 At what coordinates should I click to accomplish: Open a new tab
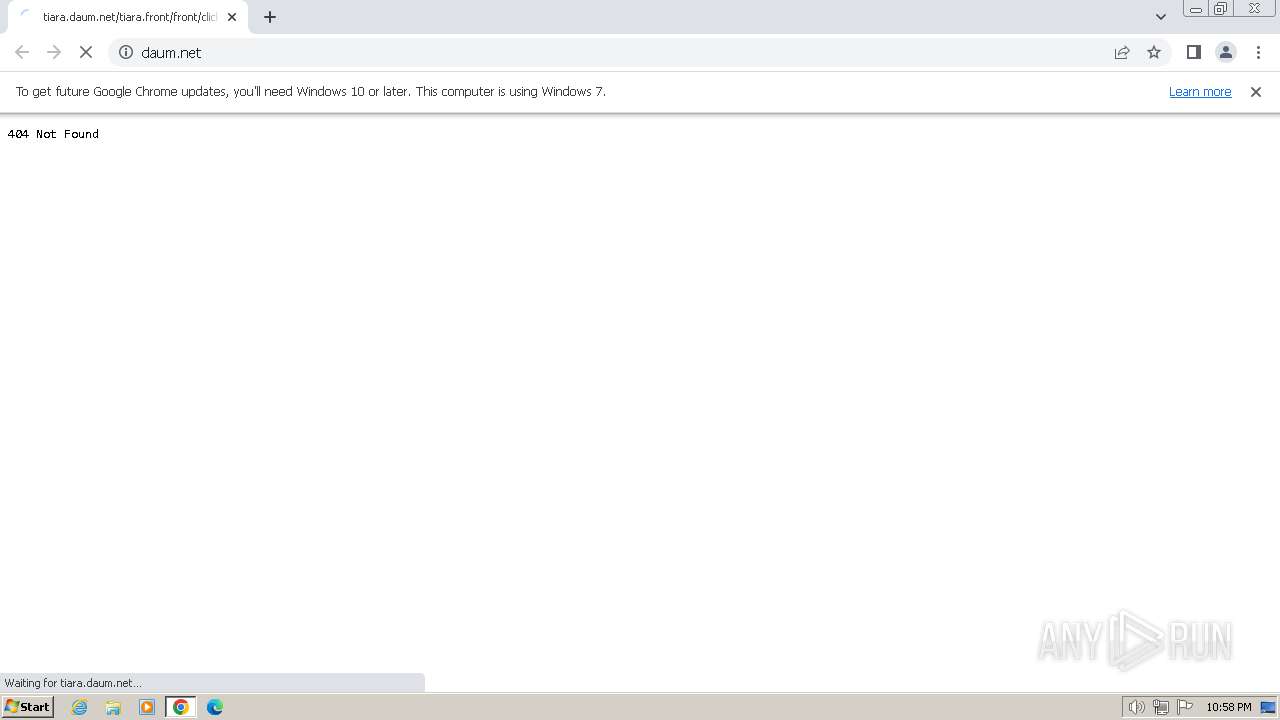click(x=270, y=17)
